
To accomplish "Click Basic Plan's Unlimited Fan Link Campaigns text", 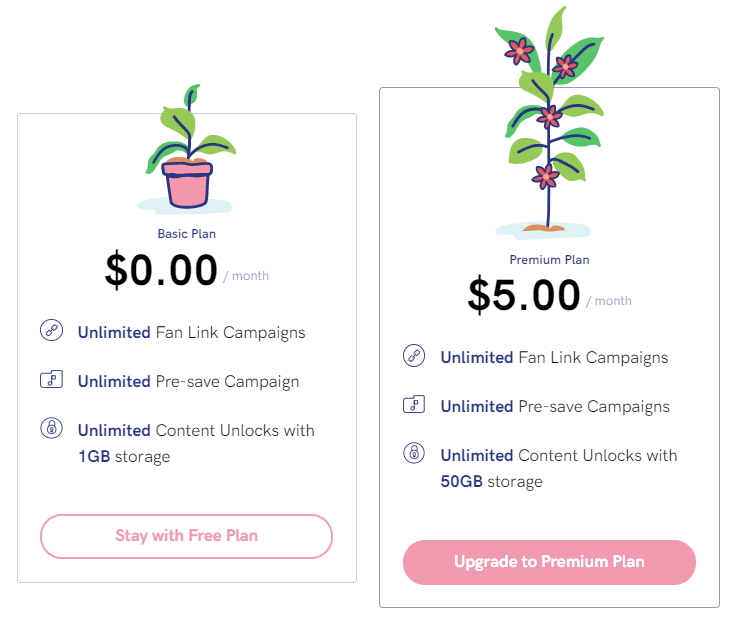I will [191, 332].
